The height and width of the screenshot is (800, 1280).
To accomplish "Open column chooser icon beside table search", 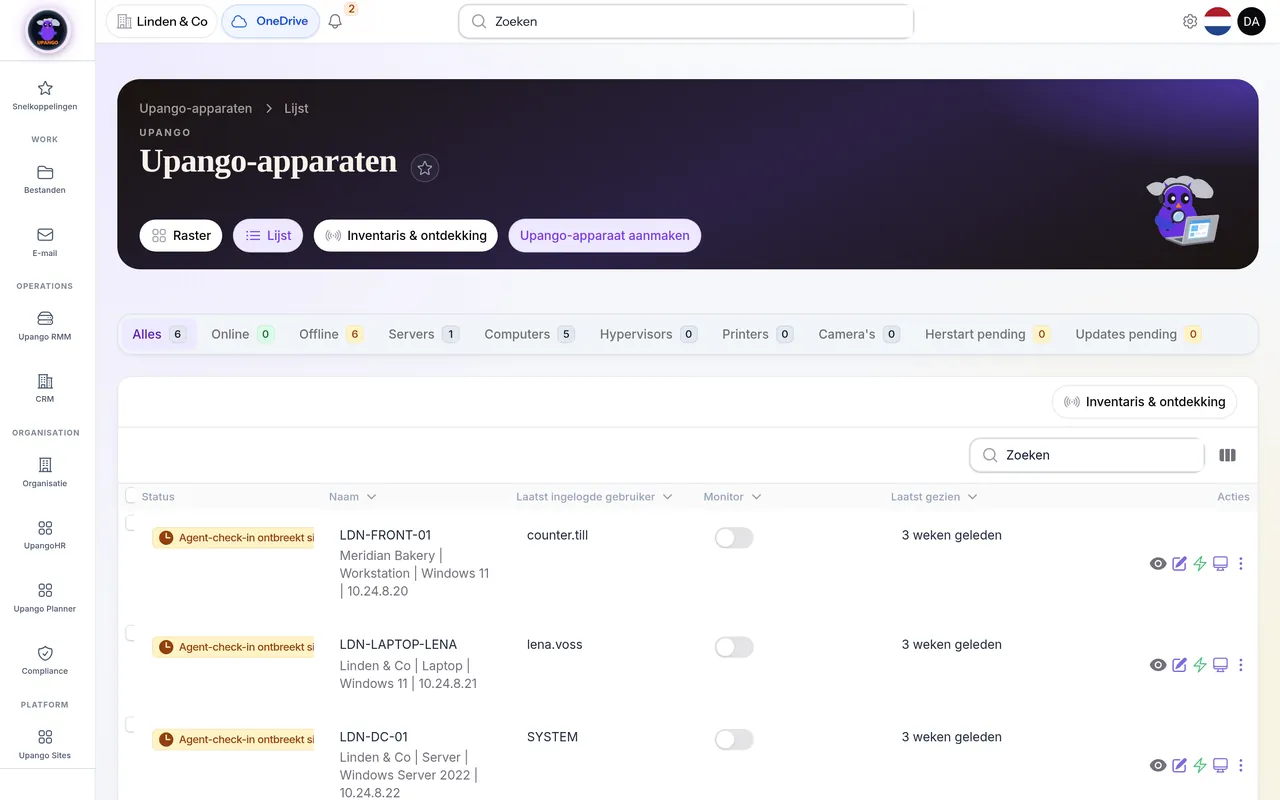I will pos(1228,455).
